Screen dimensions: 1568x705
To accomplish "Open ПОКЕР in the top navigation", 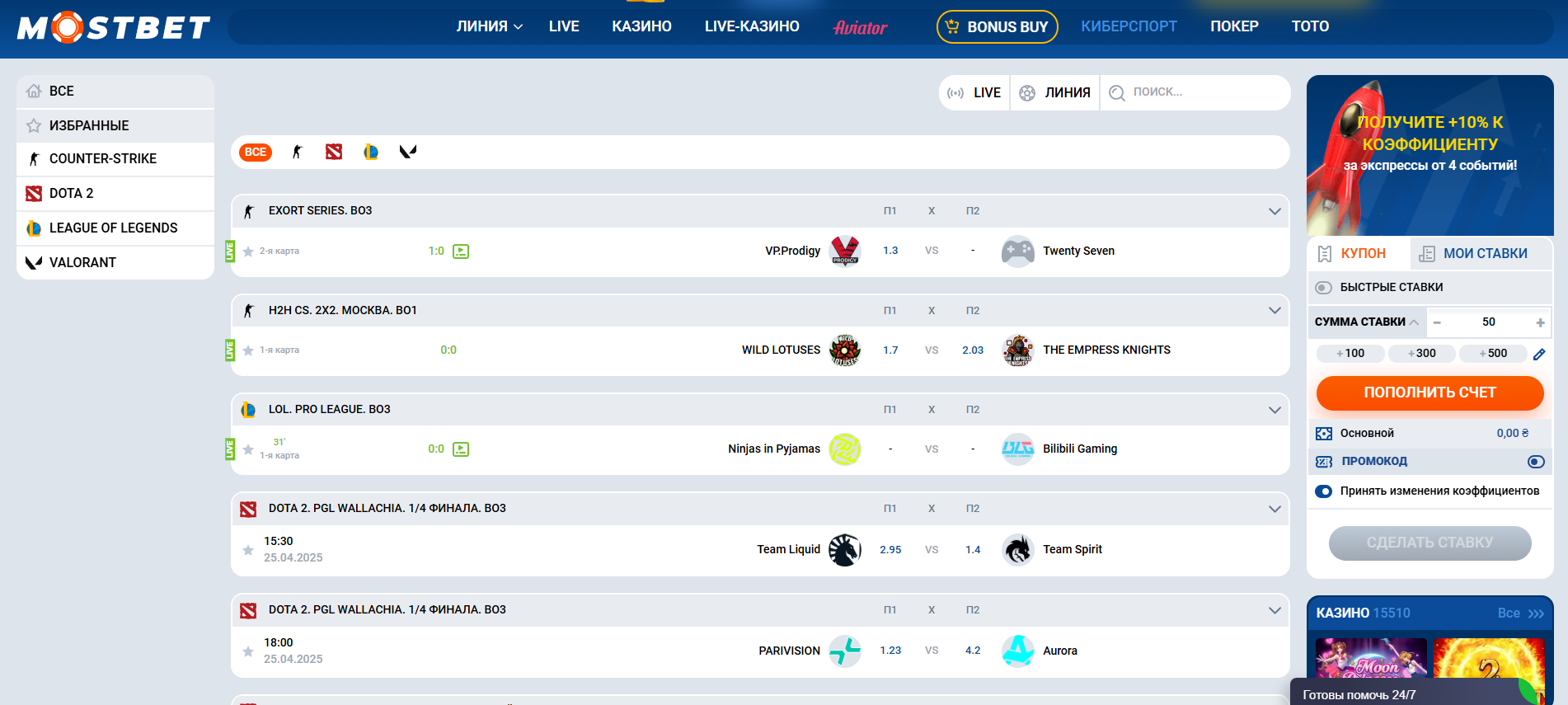I will (x=1234, y=26).
